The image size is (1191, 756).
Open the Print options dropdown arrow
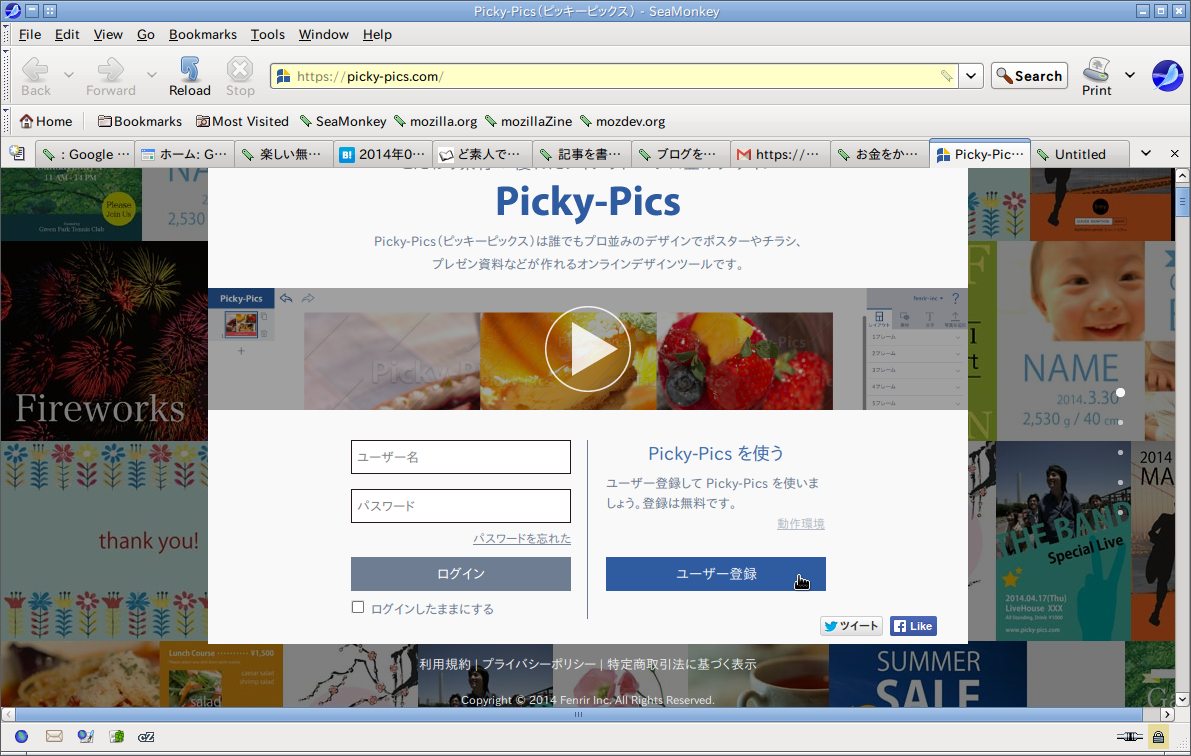(1129, 75)
